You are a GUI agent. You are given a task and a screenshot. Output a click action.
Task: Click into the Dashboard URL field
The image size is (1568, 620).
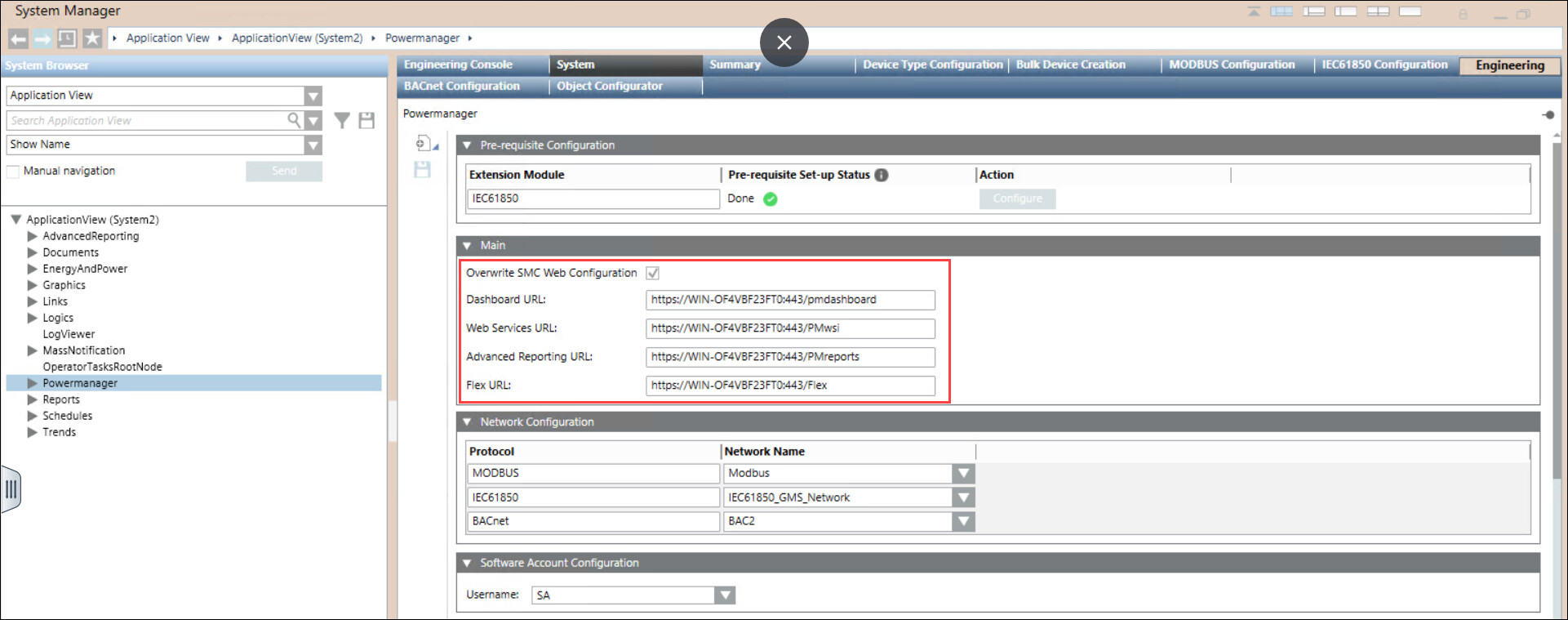789,300
